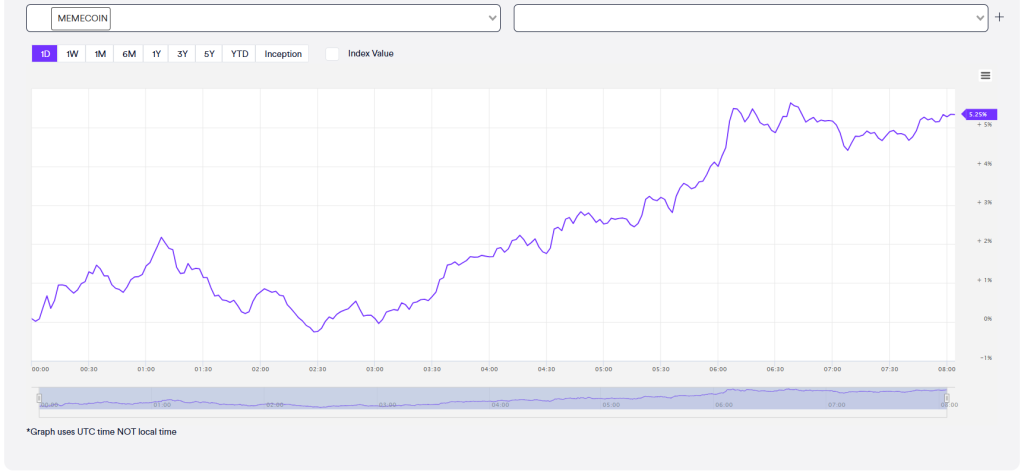
Task: Toggle the Index Value checkbox
Action: (332, 54)
